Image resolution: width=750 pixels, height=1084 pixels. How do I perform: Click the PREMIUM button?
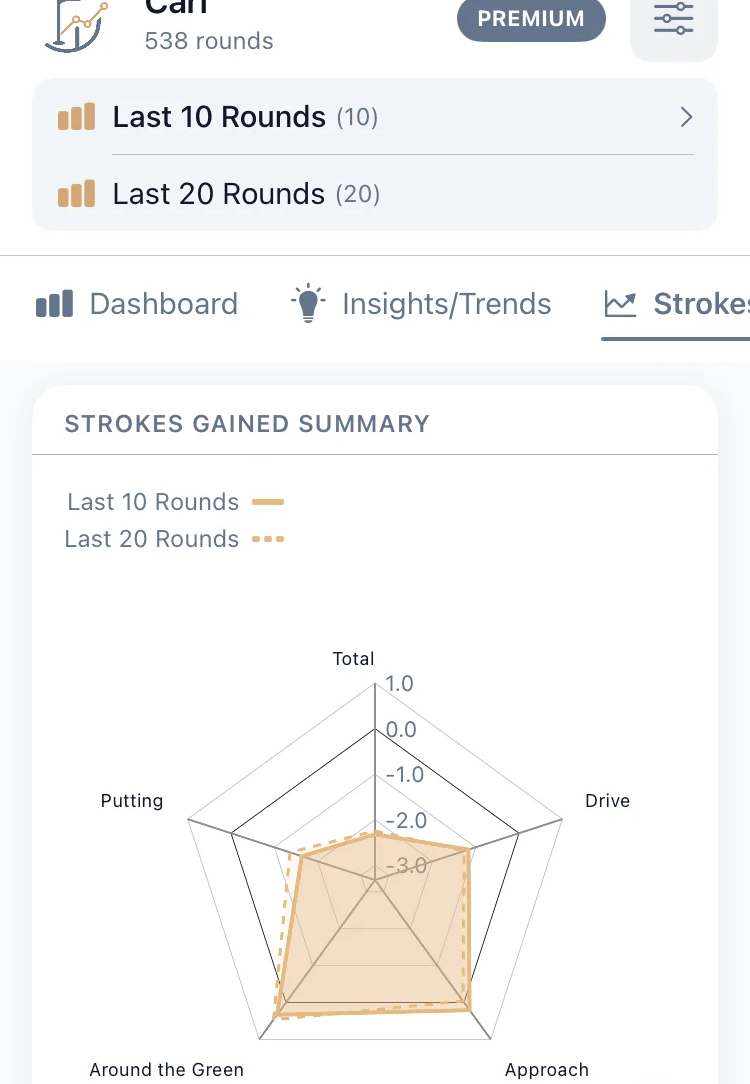[531, 18]
